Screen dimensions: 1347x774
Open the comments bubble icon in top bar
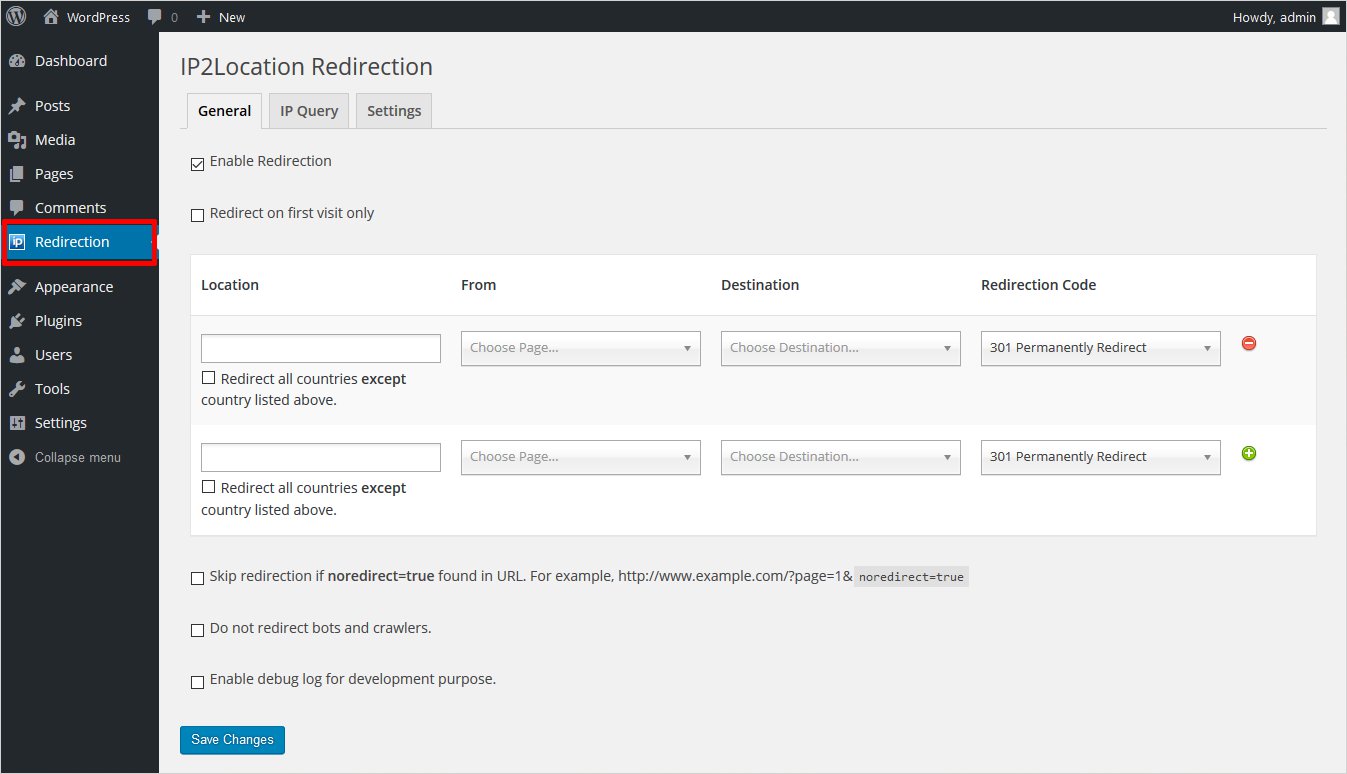155,17
